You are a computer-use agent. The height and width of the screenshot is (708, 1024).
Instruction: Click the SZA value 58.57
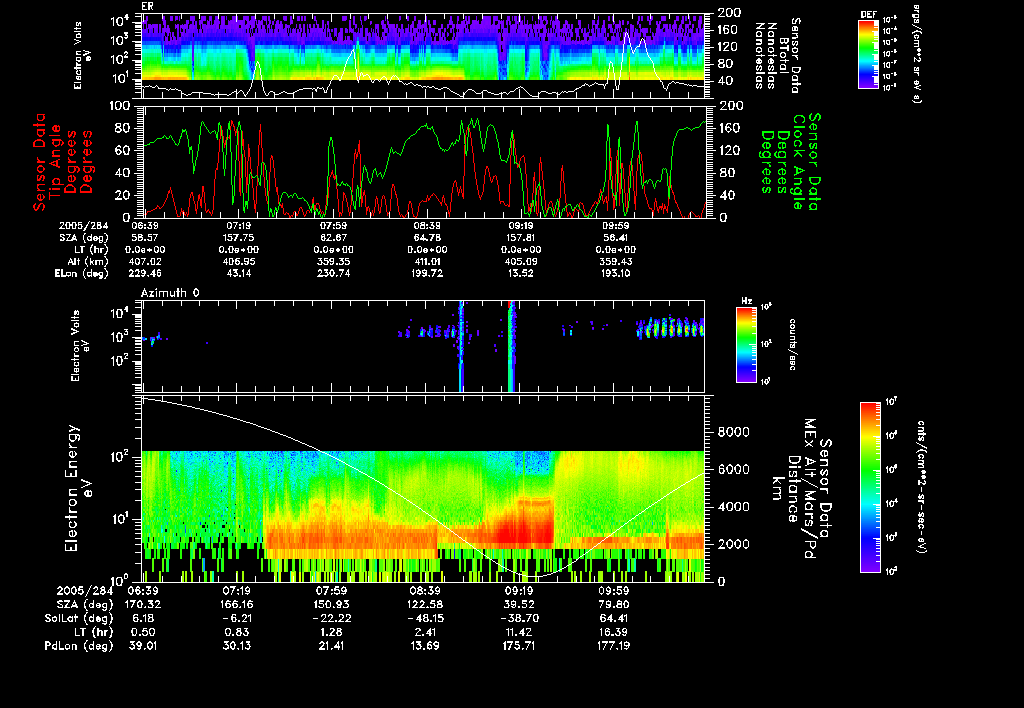pos(145,238)
